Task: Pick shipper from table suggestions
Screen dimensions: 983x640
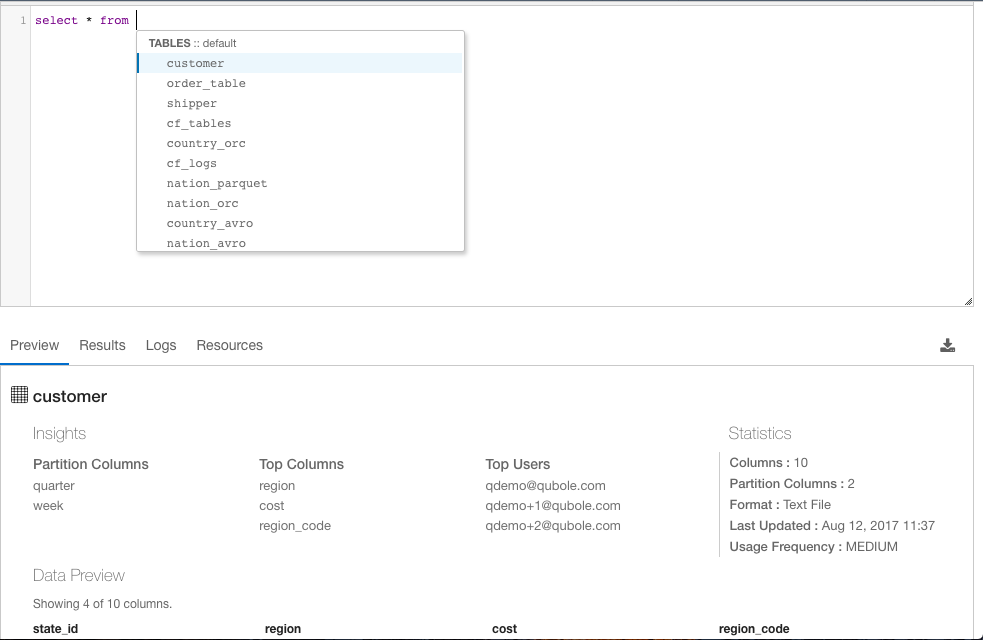Action: pyautogui.click(x=300, y=103)
